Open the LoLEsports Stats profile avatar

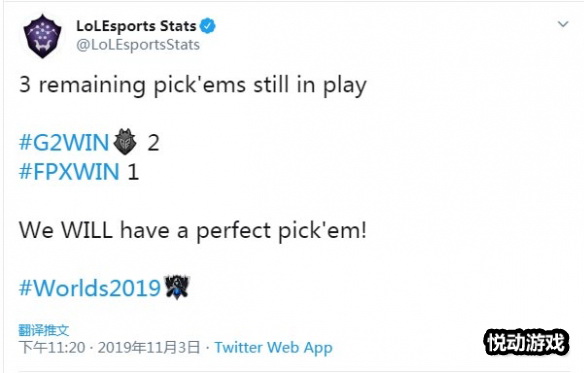click(42, 36)
